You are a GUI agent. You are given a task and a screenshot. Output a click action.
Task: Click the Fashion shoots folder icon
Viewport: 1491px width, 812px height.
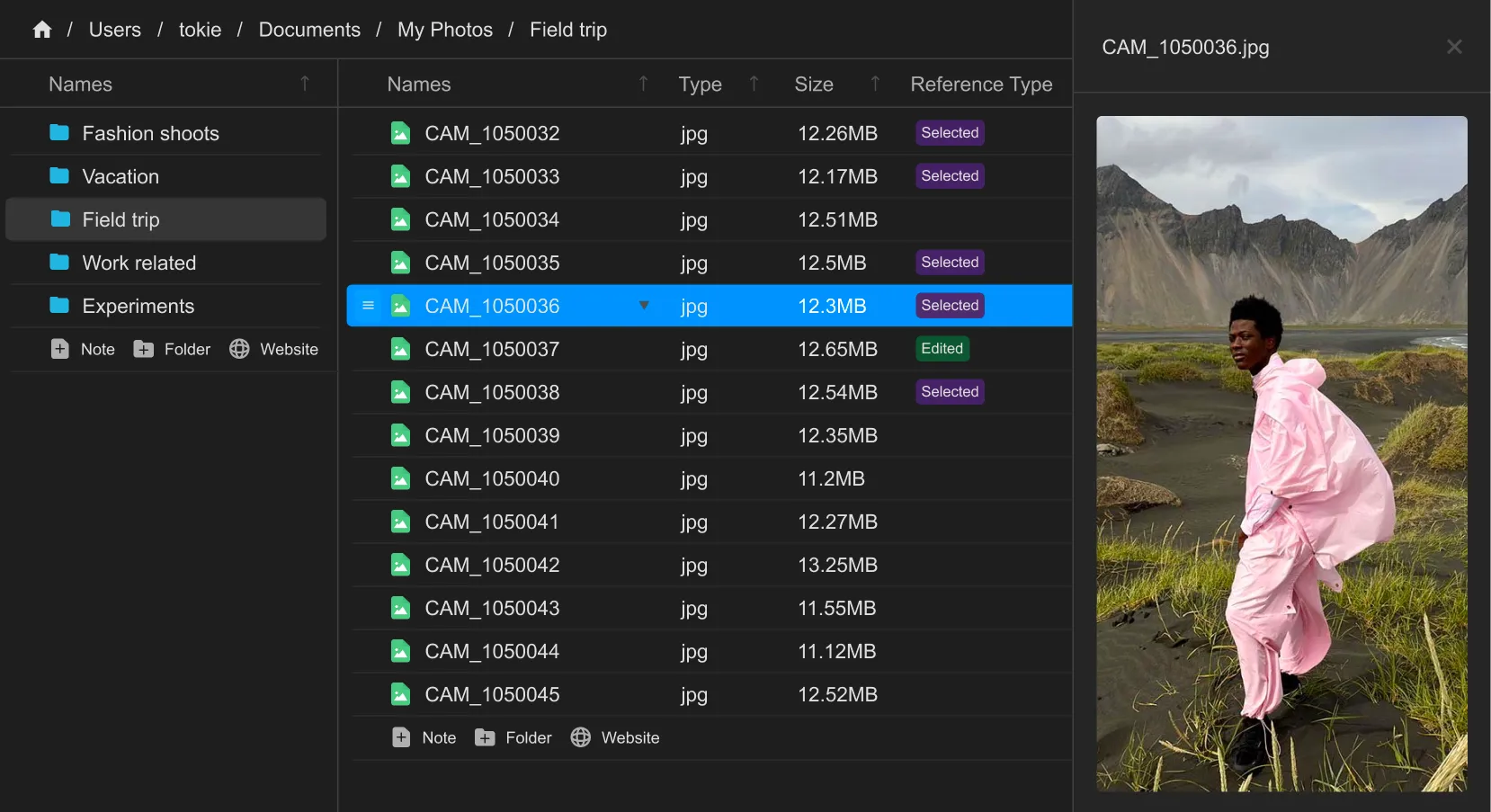(x=59, y=133)
